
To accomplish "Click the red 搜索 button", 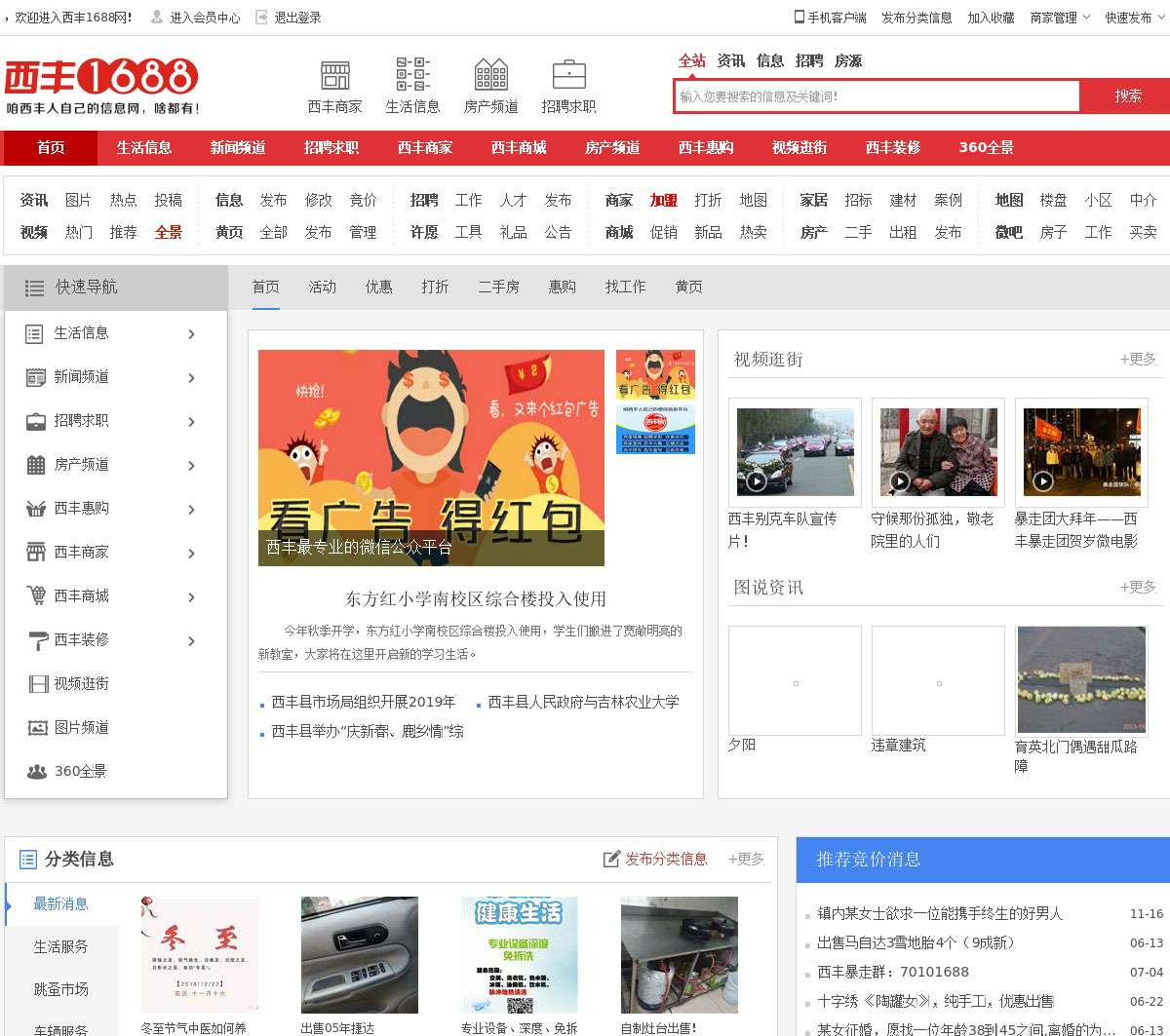I will [x=1127, y=96].
